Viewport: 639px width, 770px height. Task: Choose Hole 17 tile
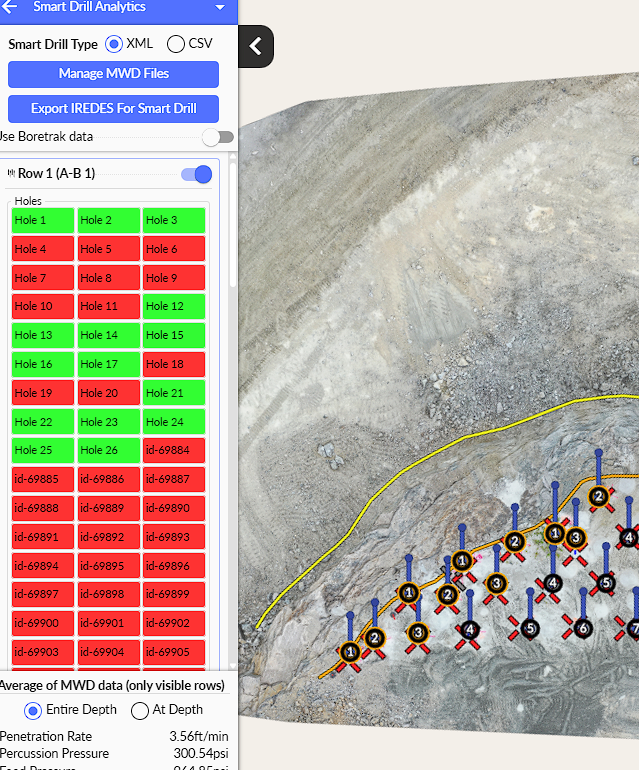click(x=109, y=364)
